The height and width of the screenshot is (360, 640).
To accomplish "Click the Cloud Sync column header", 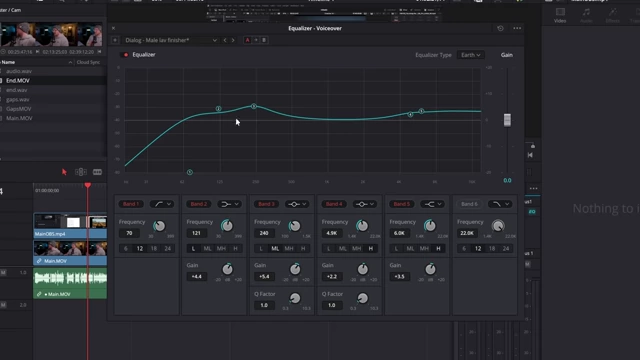I will point(88,62).
